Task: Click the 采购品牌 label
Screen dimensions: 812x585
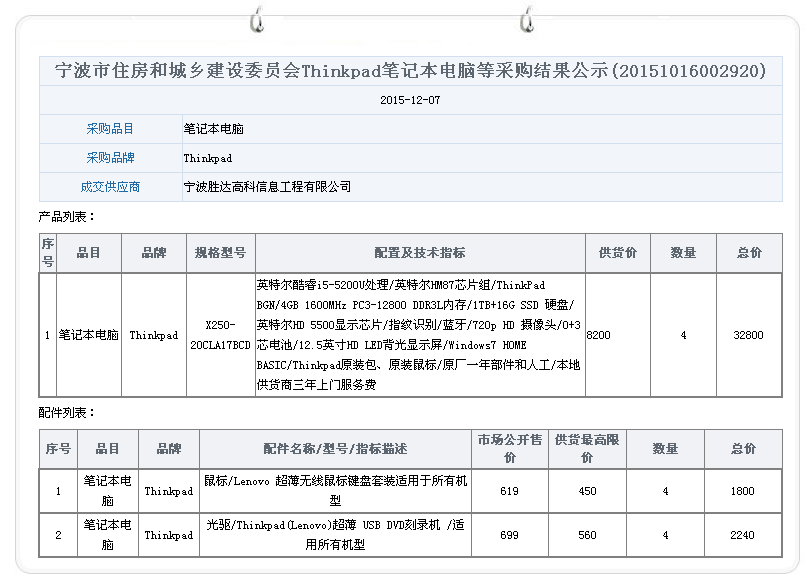Action: [110, 158]
